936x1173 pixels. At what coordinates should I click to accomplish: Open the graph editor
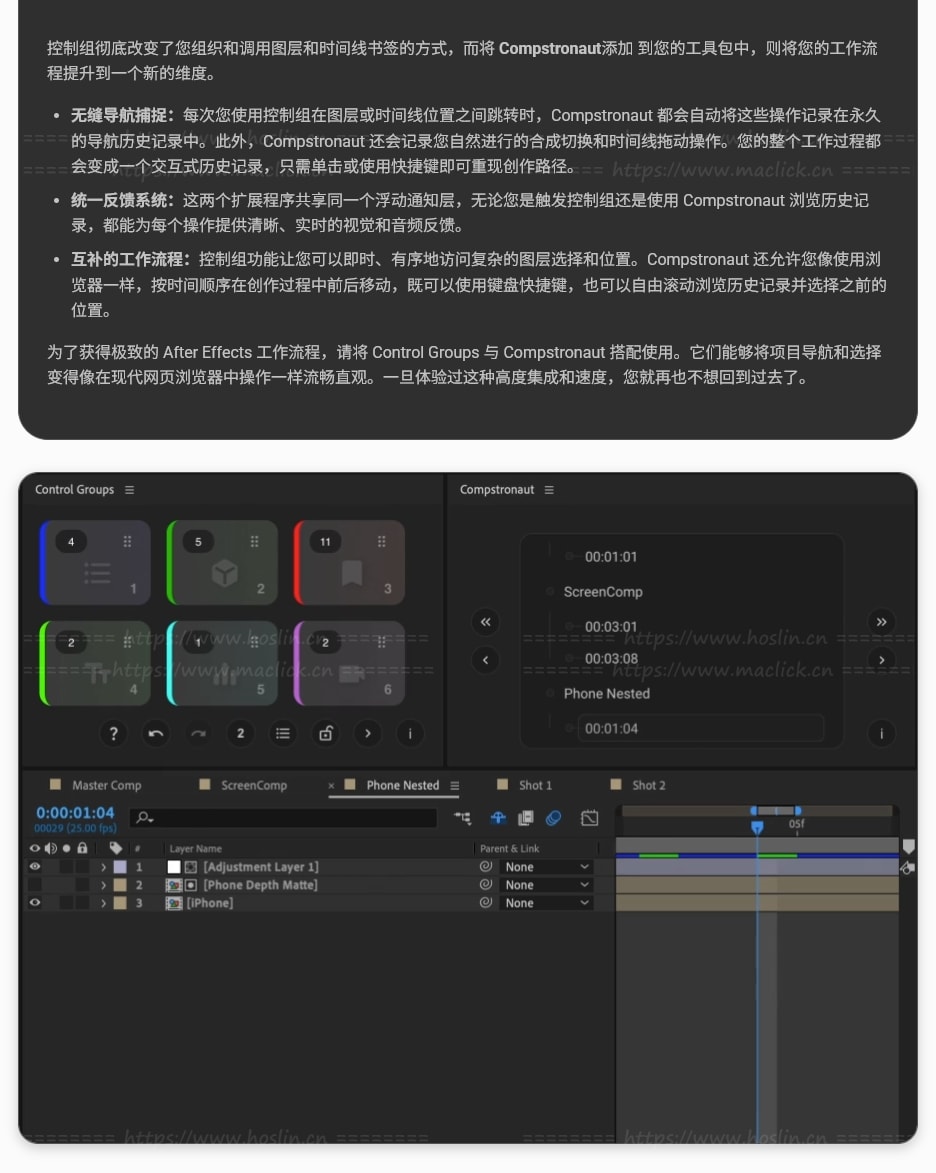(x=590, y=818)
